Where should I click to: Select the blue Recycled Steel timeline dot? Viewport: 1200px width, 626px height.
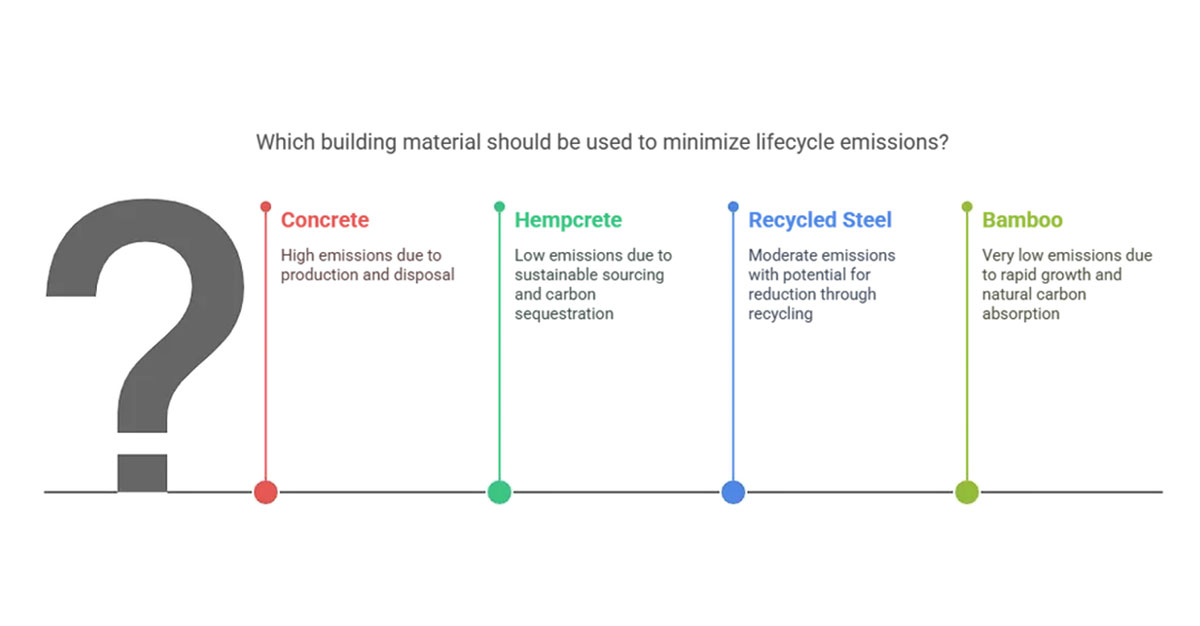click(733, 492)
